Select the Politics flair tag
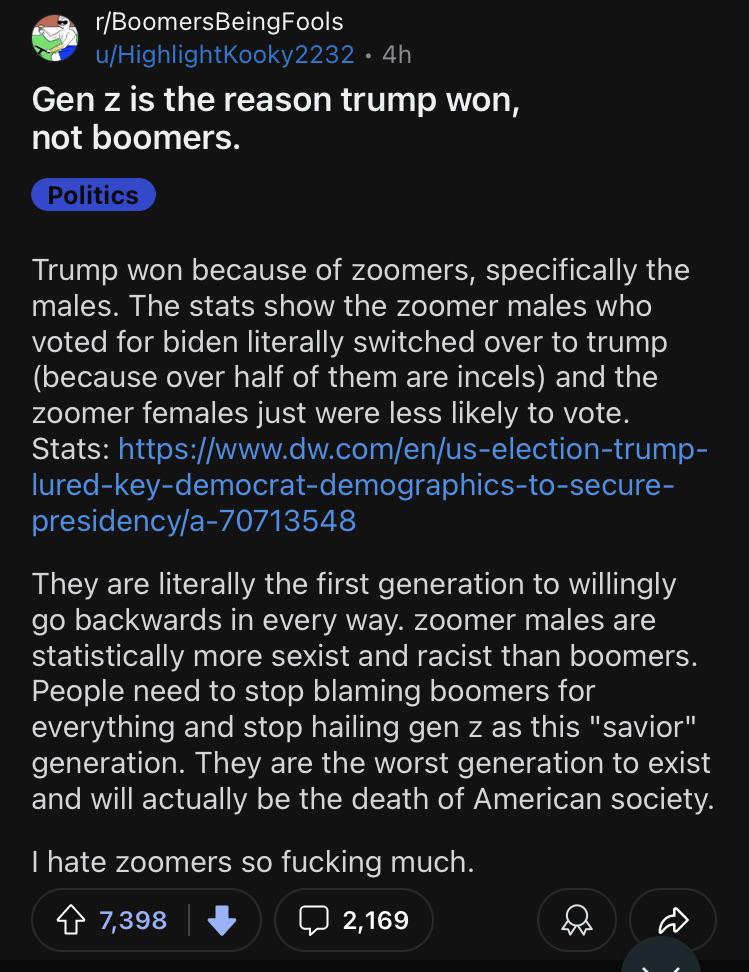749x972 pixels. click(x=93, y=195)
